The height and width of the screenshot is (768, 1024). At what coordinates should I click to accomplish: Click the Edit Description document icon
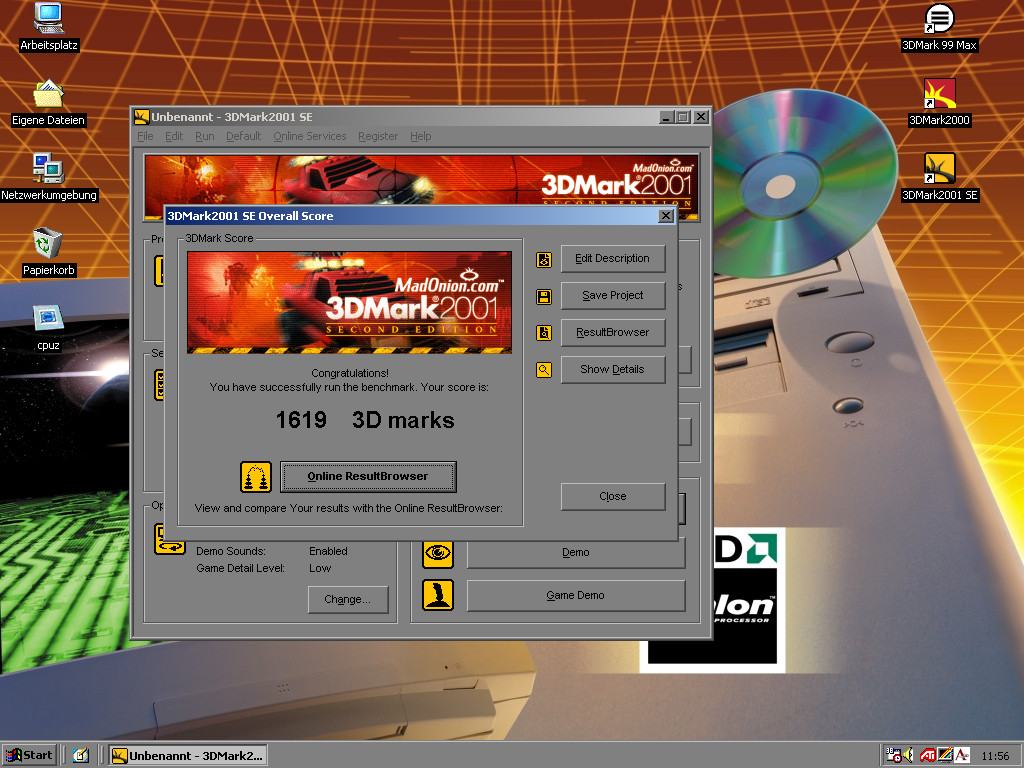(x=544, y=260)
